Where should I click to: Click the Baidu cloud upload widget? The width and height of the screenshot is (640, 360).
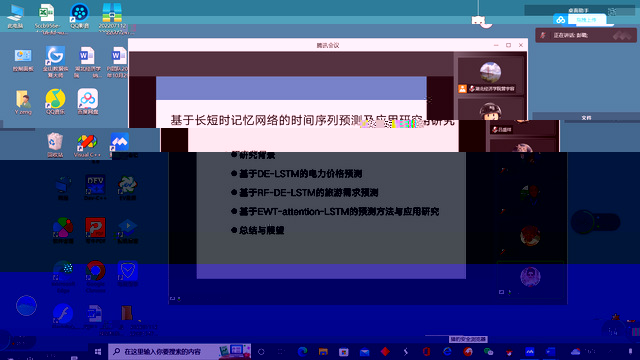click(x=580, y=20)
